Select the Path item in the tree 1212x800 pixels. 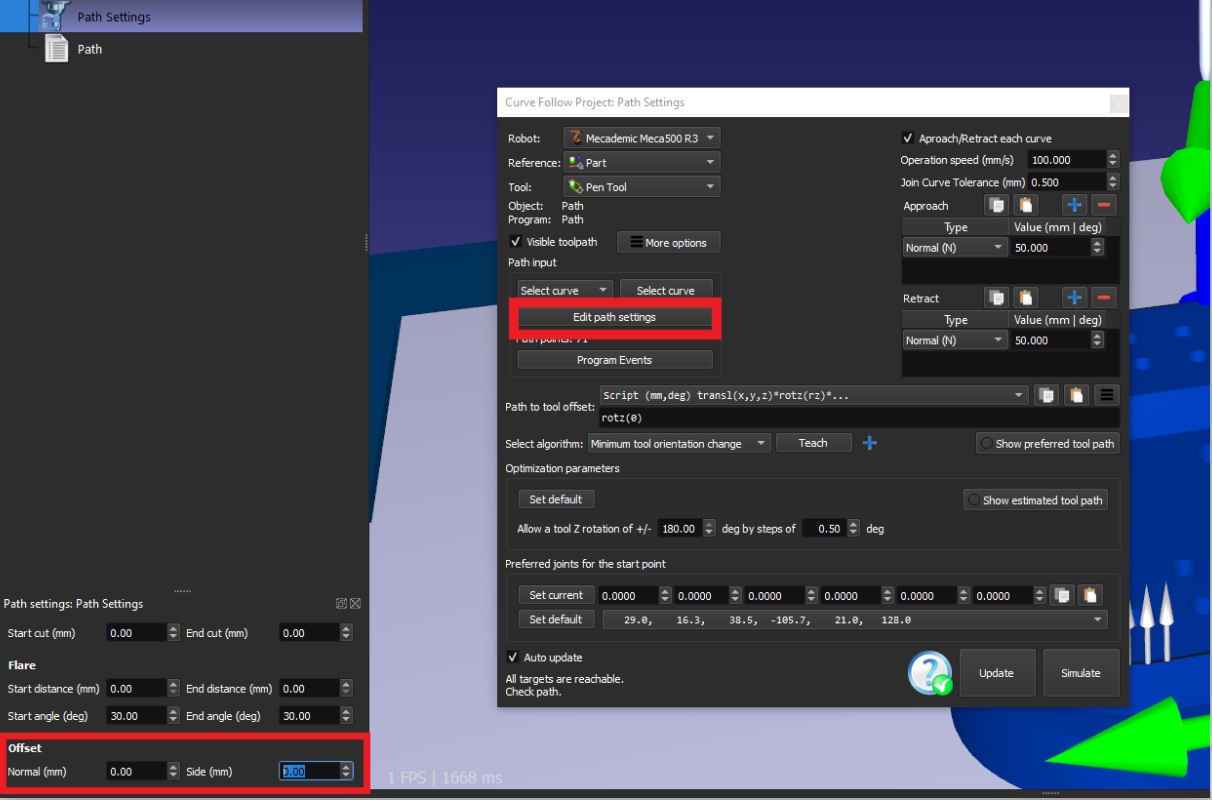point(89,49)
